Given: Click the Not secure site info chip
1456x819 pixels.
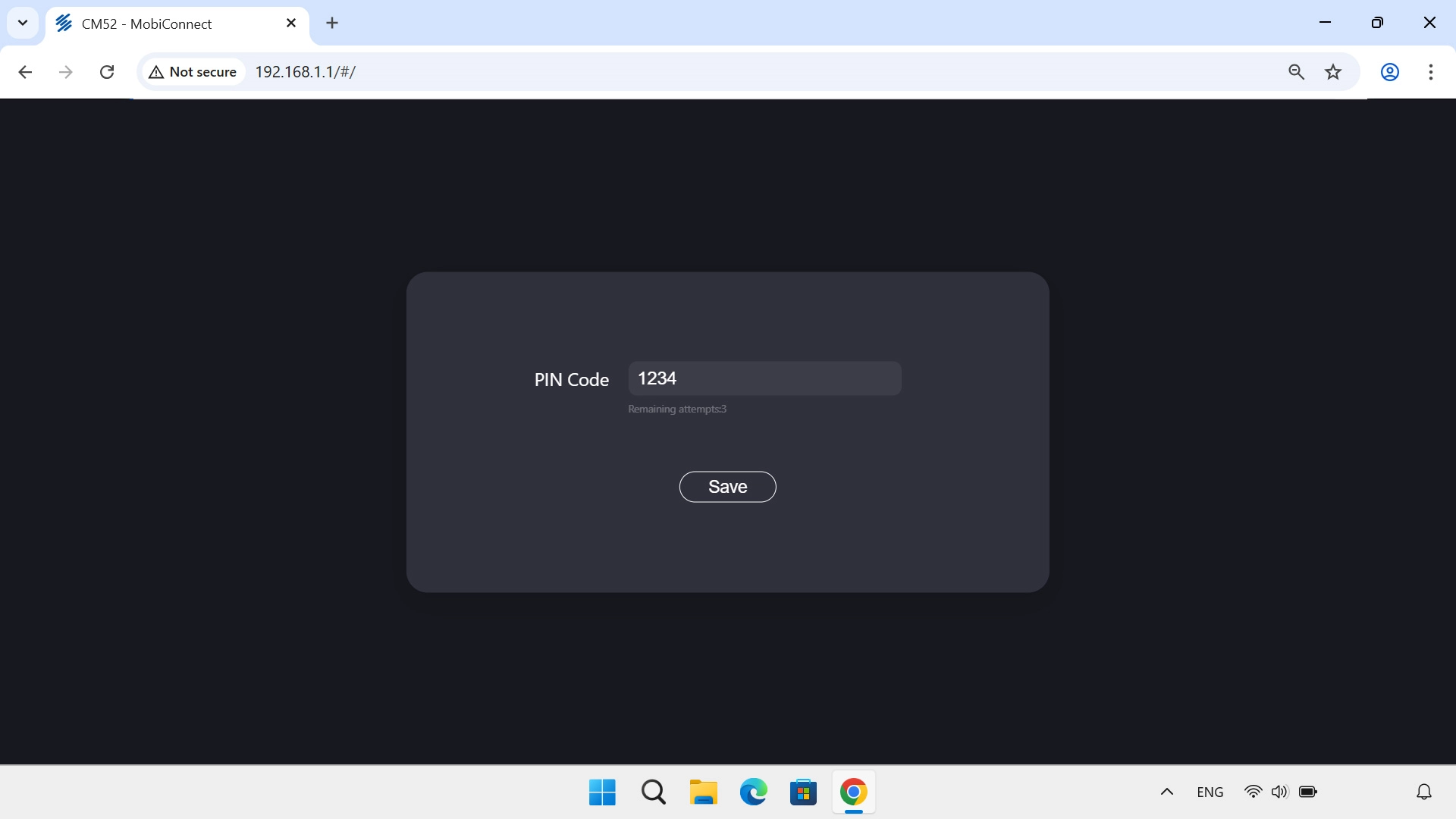Looking at the screenshot, I should coord(193,72).
